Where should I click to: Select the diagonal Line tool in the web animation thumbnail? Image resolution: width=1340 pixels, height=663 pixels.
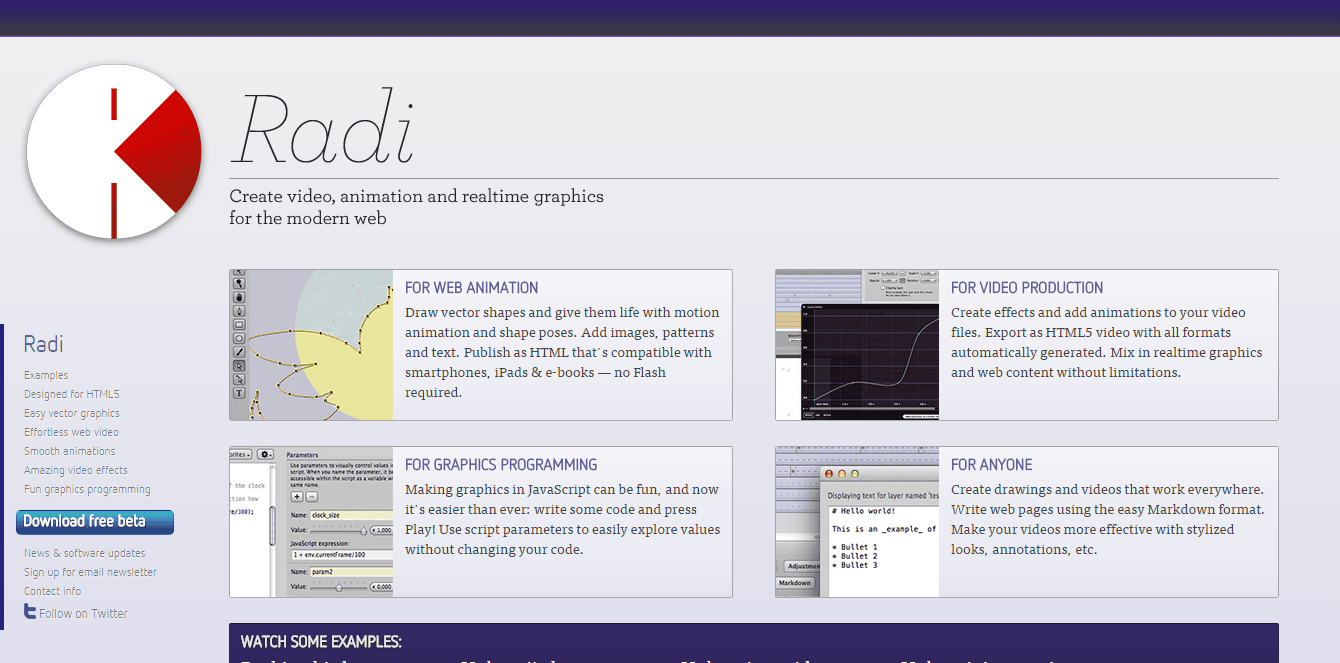point(239,352)
